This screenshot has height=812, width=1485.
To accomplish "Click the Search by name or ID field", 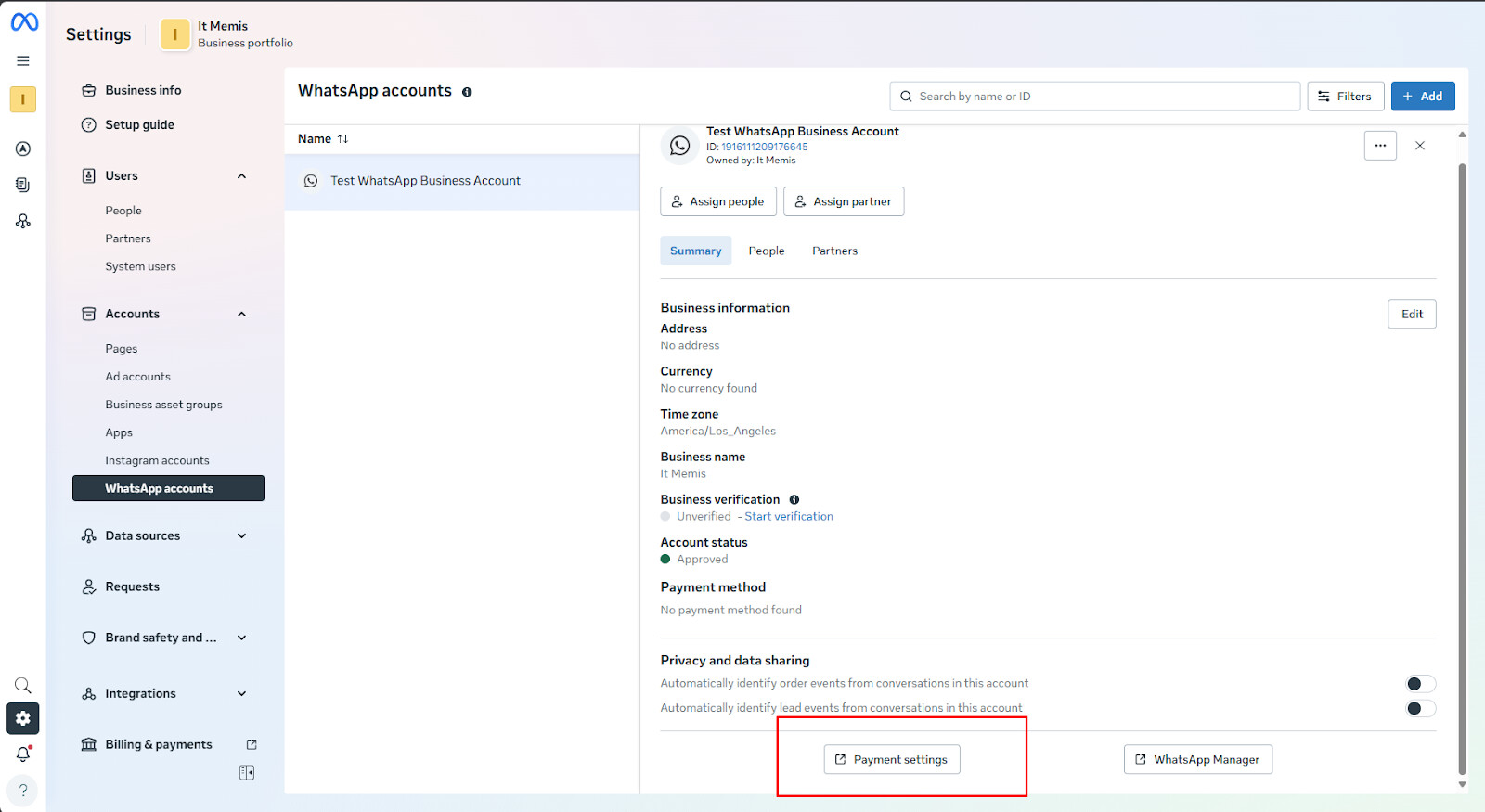I will tap(1095, 97).
